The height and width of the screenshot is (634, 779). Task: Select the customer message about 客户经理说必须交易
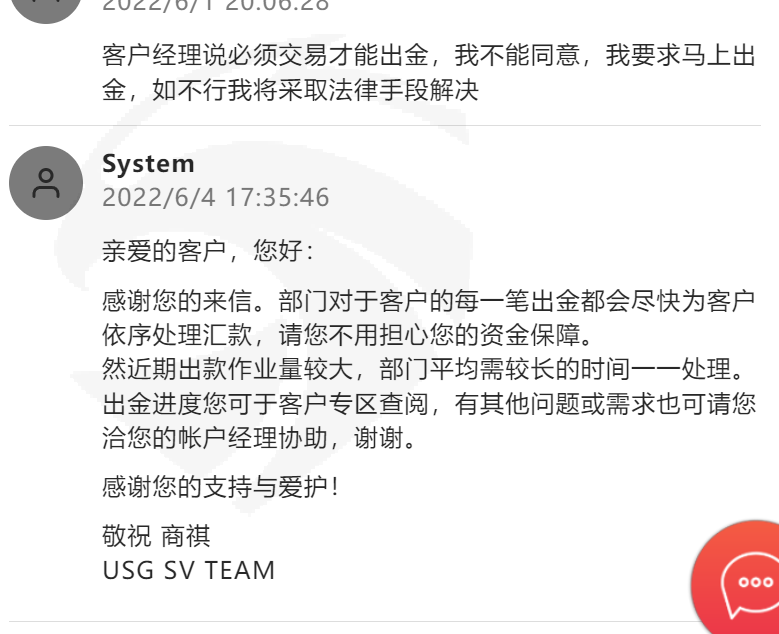tap(429, 73)
